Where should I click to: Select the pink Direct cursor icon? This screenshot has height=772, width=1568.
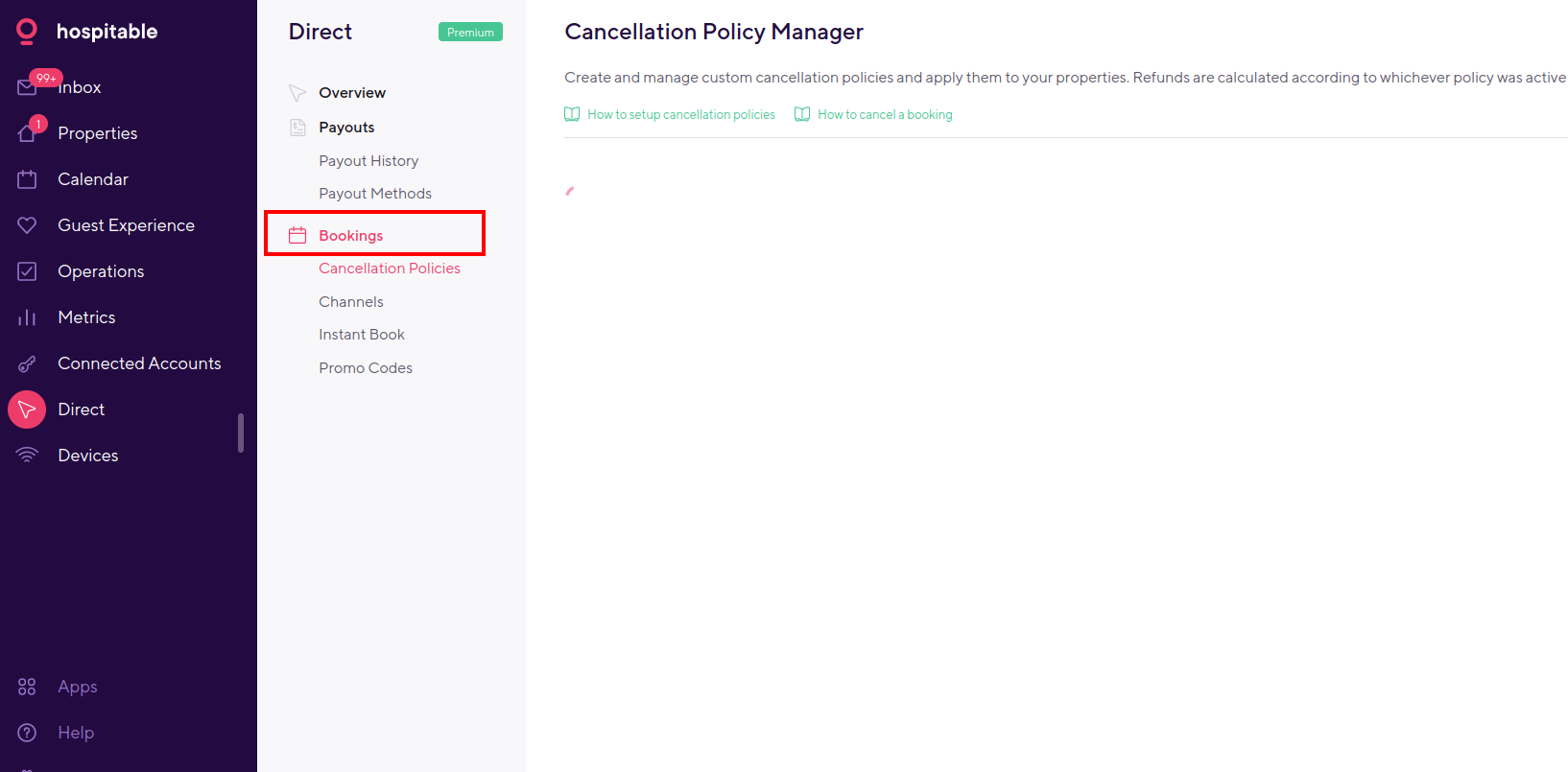point(27,409)
